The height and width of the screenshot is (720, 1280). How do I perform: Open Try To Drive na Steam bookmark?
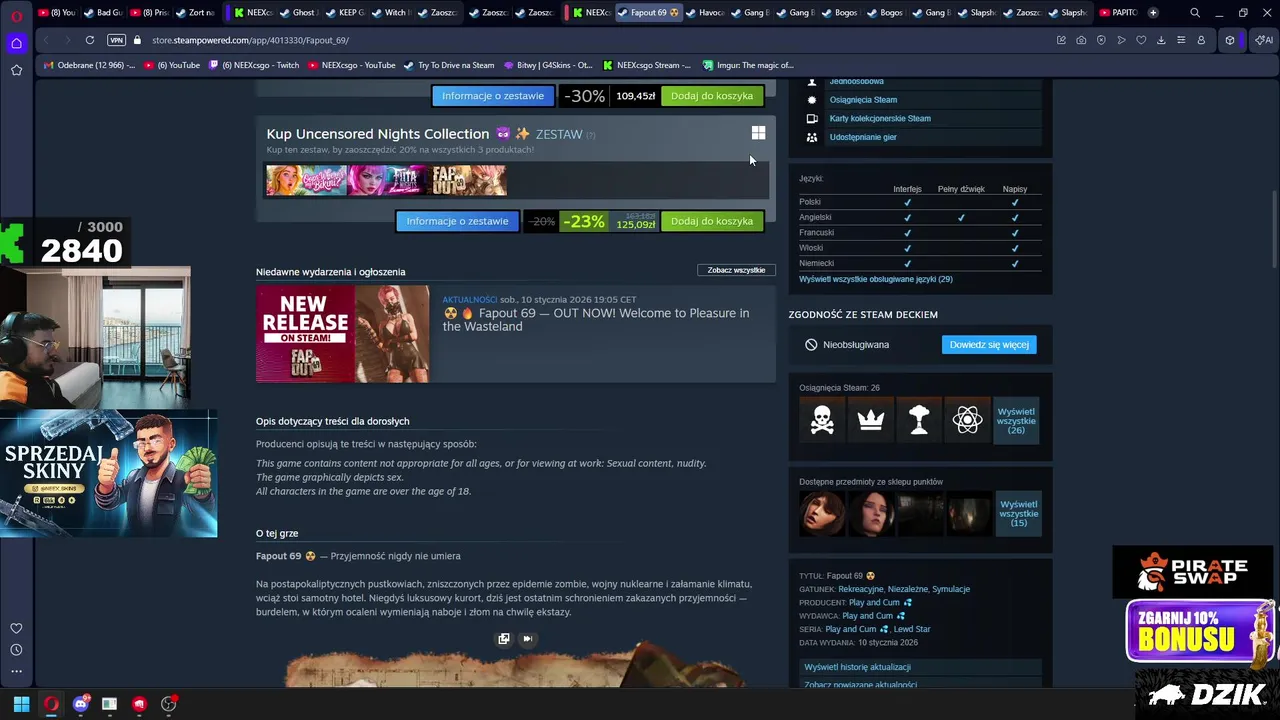449,65
